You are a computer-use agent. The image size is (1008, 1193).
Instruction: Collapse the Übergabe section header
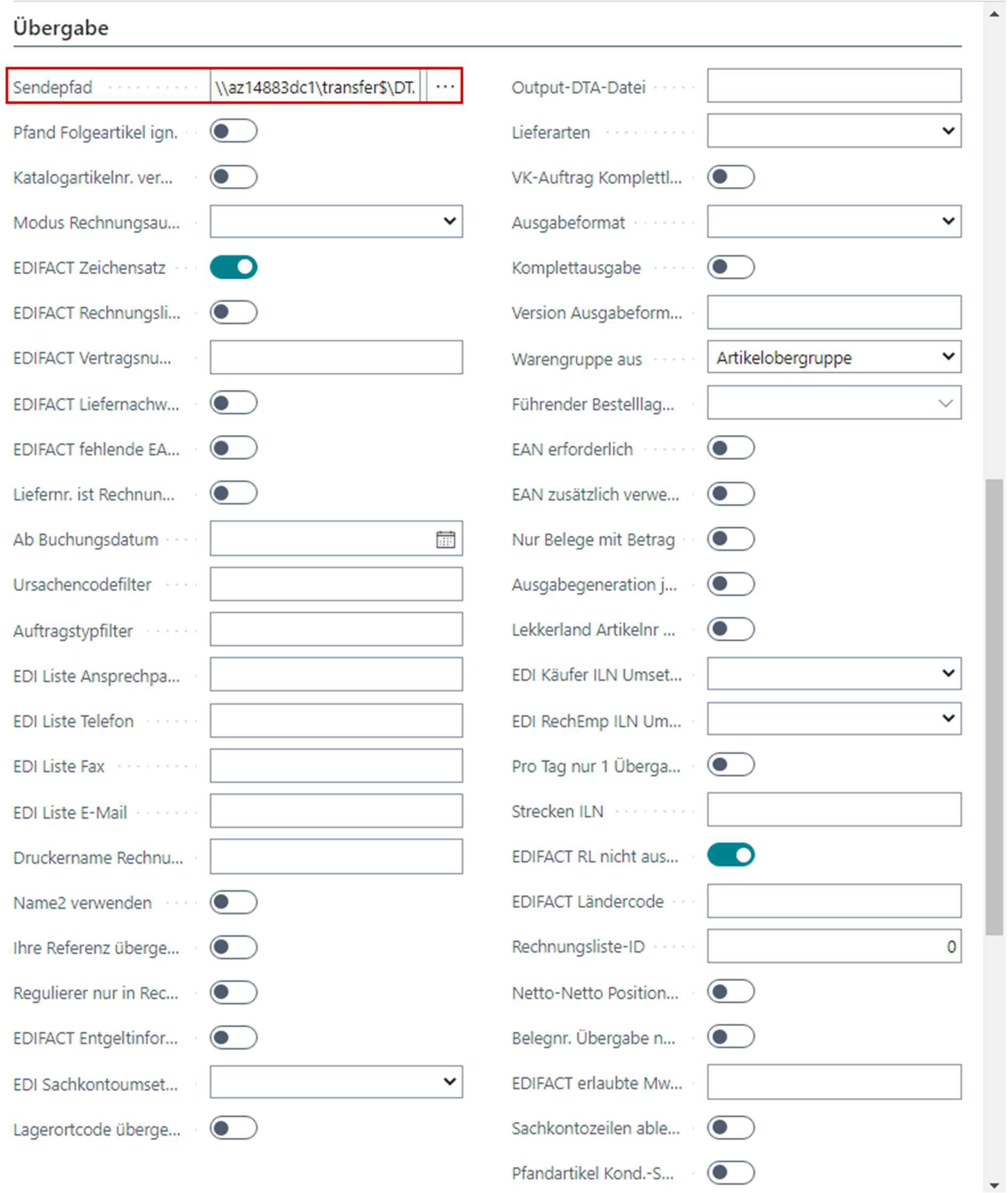point(61,28)
